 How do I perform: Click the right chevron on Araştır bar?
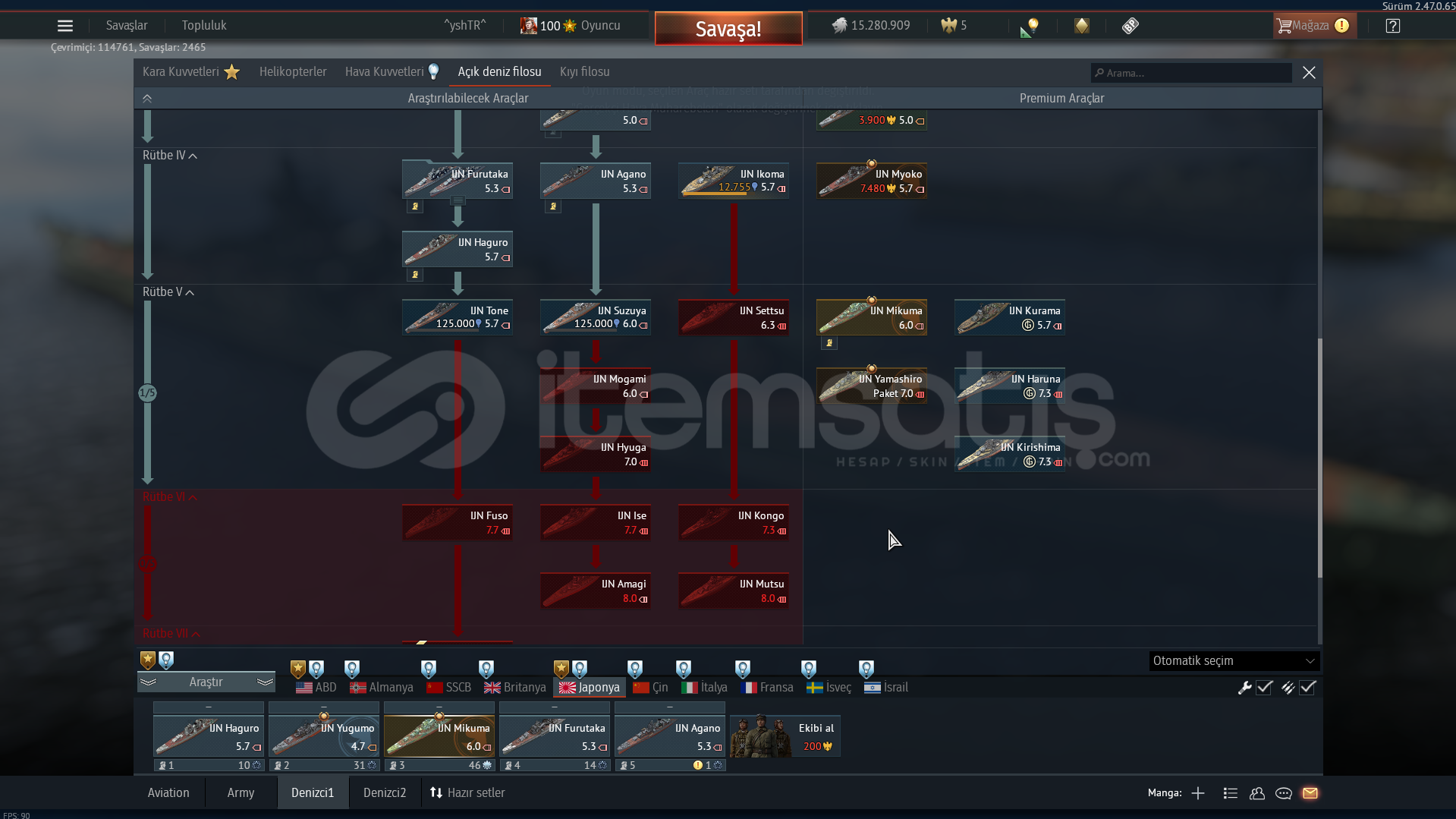click(x=265, y=682)
